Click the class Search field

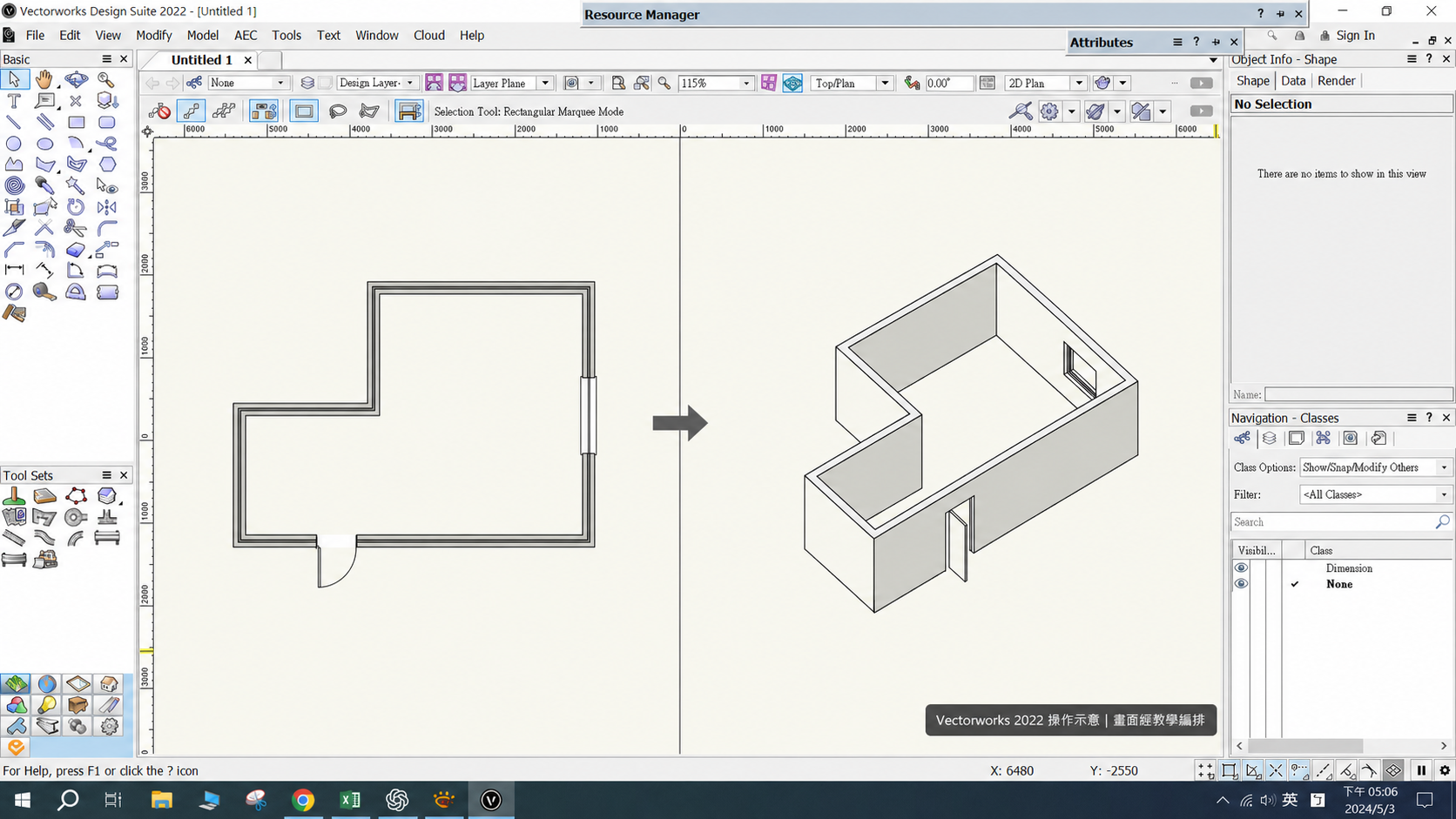(1342, 522)
